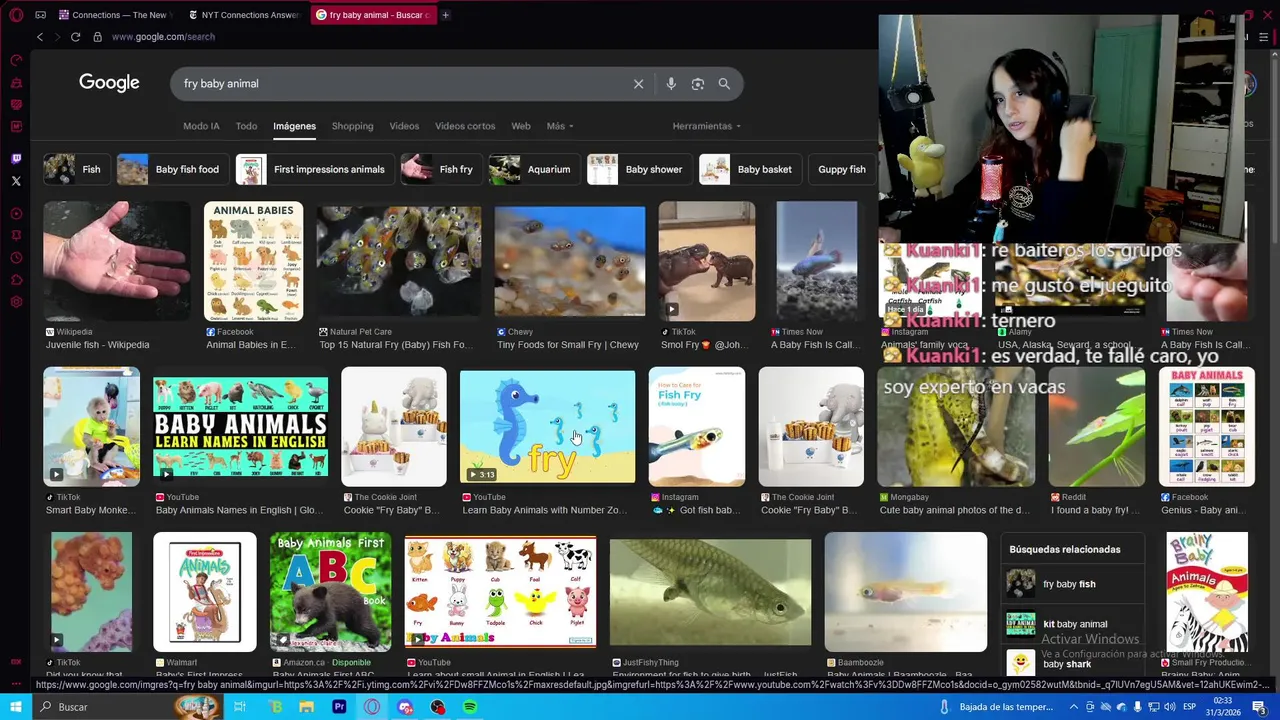Expand the Herramientas tools dropdown
Screen dimensions: 1280x720
707,126
